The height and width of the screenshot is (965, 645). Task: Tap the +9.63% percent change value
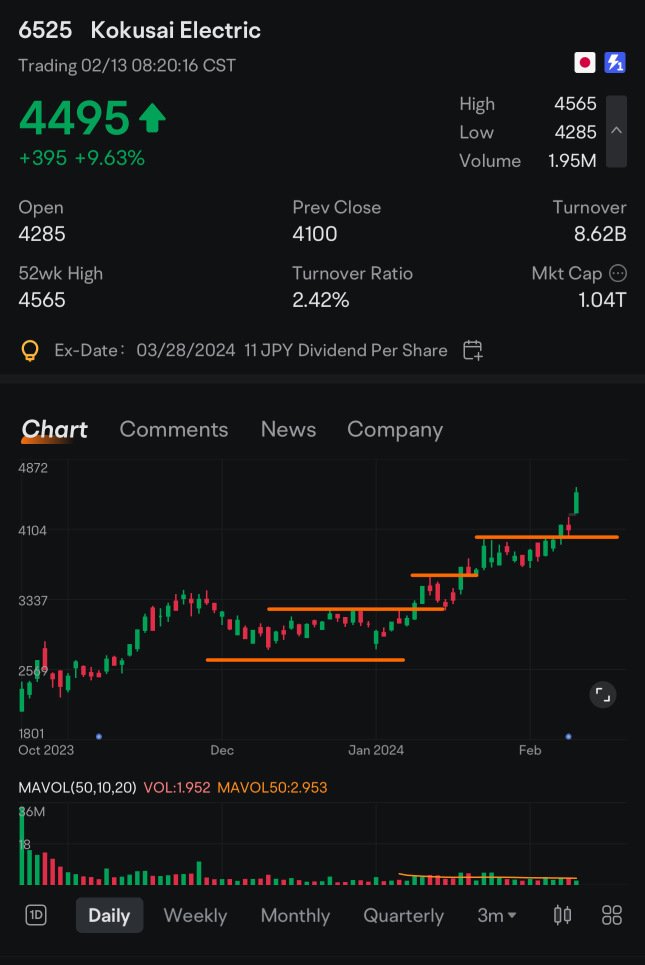pyautogui.click(x=110, y=158)
